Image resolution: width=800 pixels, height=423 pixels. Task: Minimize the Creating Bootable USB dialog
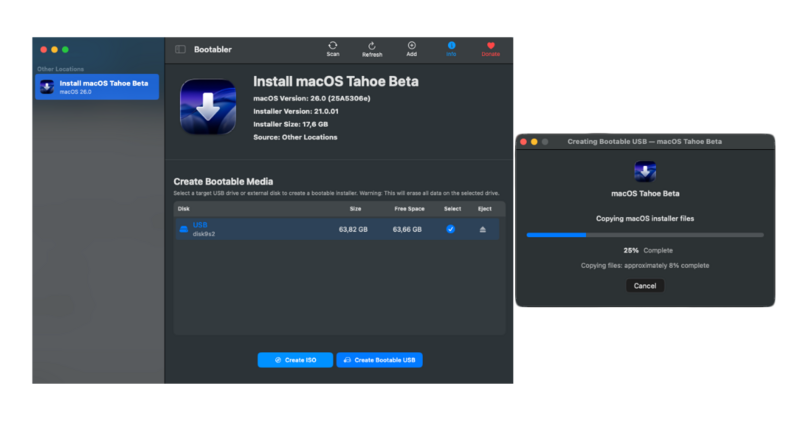534,142
